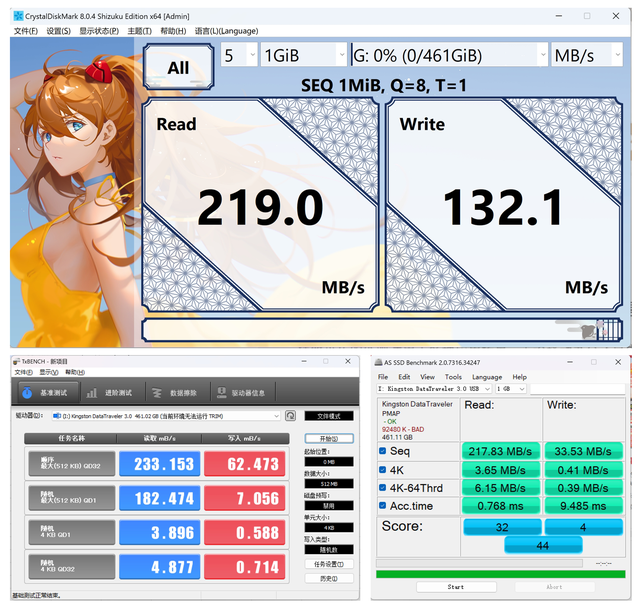Expand the G: 0% (0/461GiB) drive dropdown

pyautogui.click(x=449, y=55)
